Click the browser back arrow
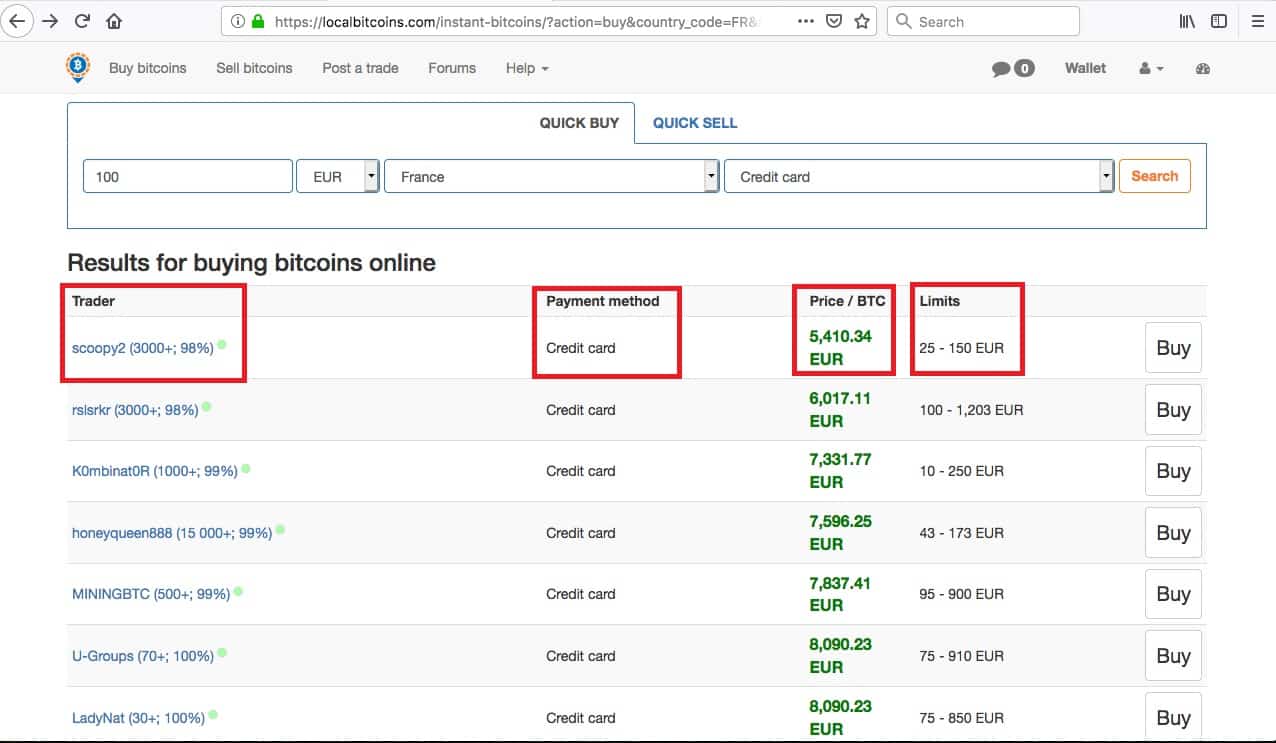Viewport: 1276px width, 743px height. tap(18, 21)
